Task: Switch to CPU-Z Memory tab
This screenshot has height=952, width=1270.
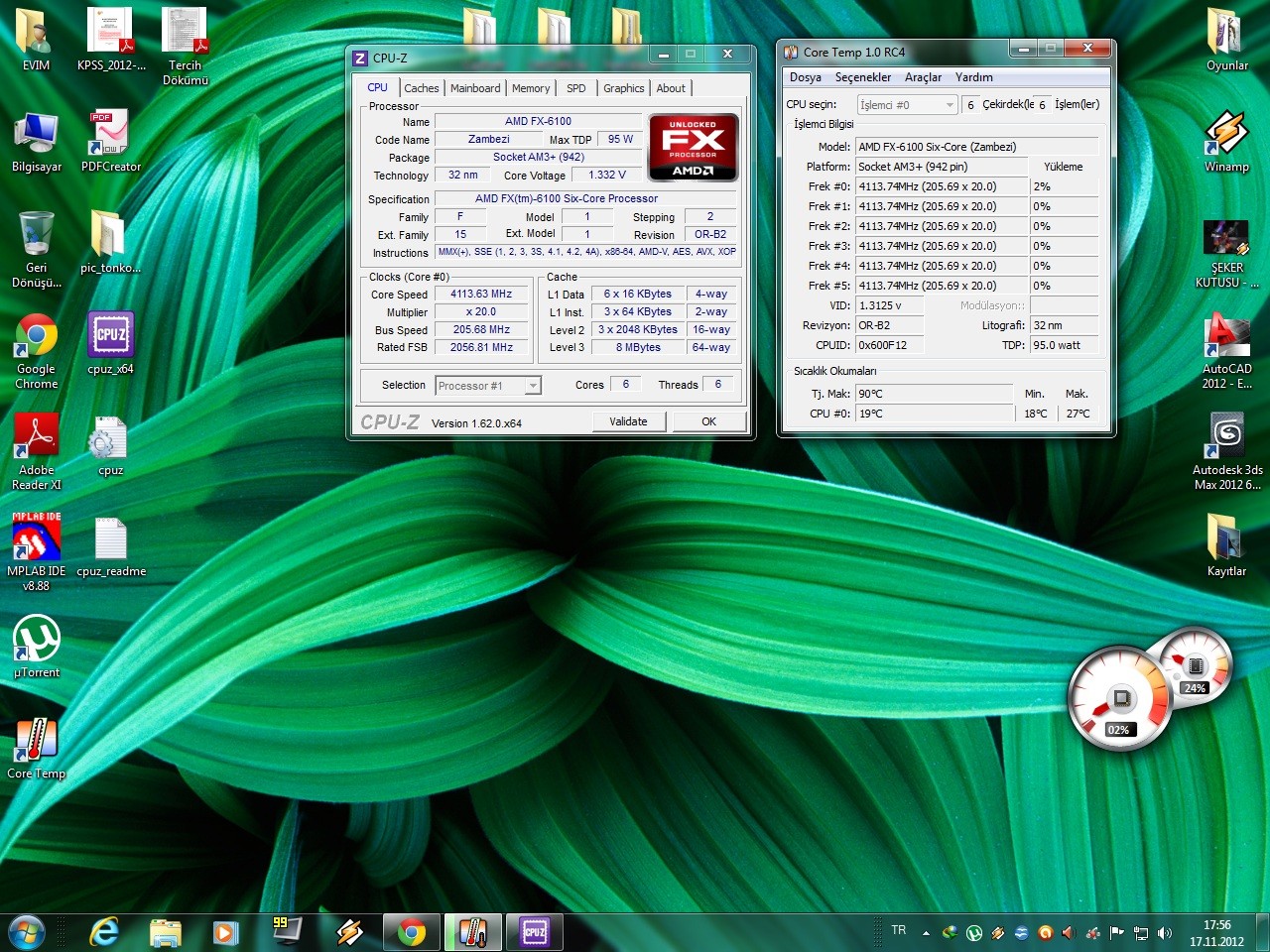Action: tap(531, 88)
